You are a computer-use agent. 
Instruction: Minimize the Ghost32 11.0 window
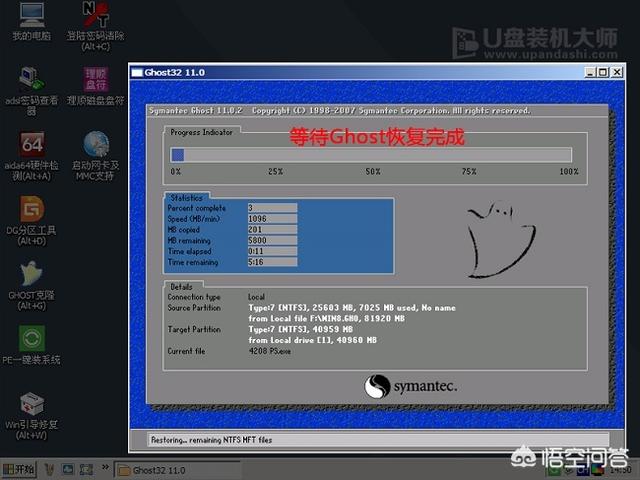click(590, 73)
